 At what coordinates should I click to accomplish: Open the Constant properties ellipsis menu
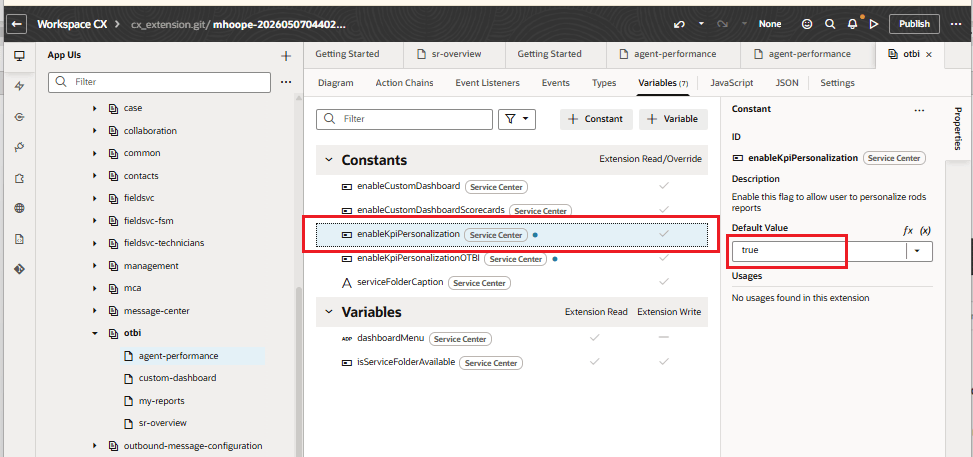tap(919, 111)
